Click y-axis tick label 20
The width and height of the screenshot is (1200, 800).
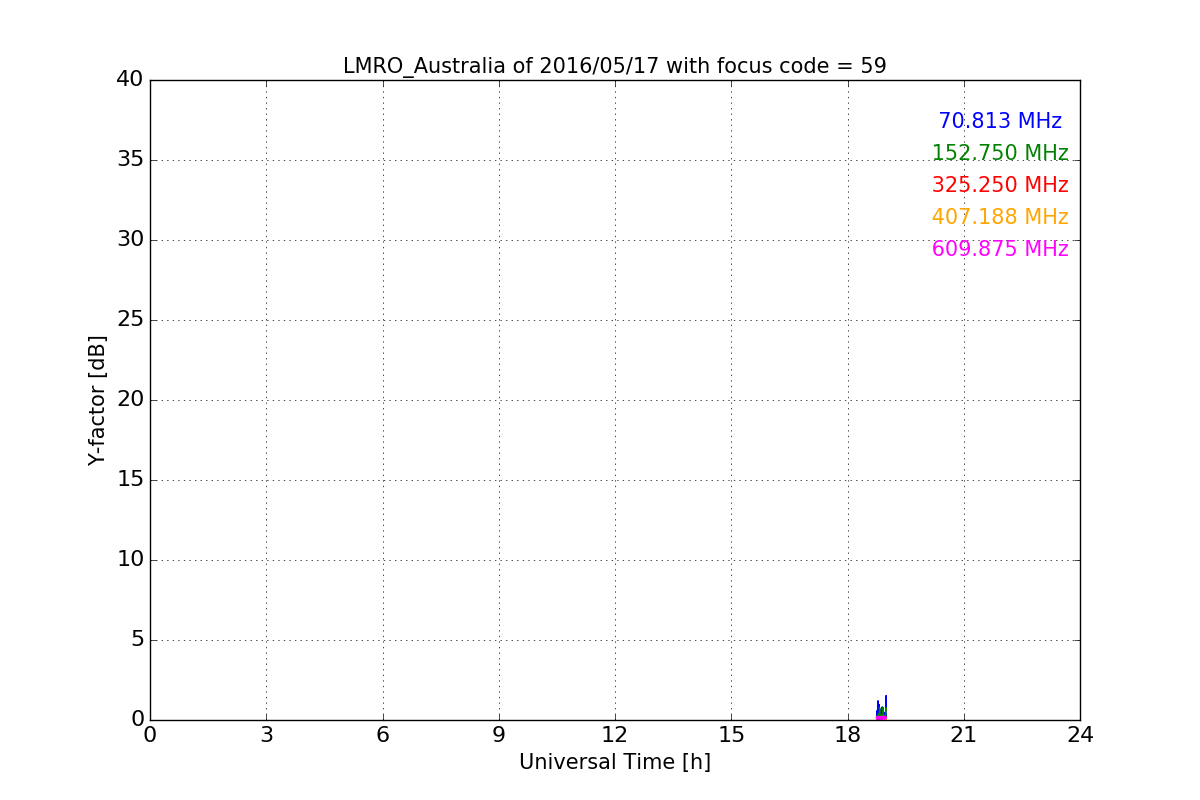[x=130, y=399]
